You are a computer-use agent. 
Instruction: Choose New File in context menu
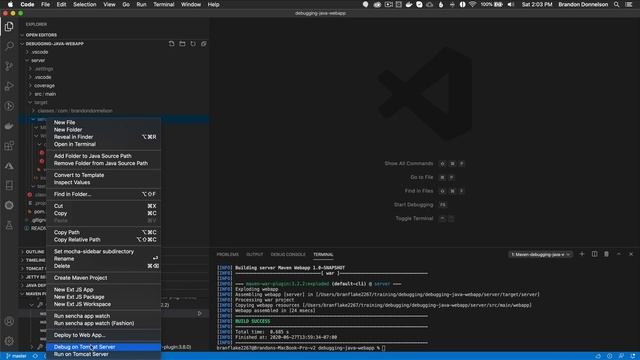(104, 122)
